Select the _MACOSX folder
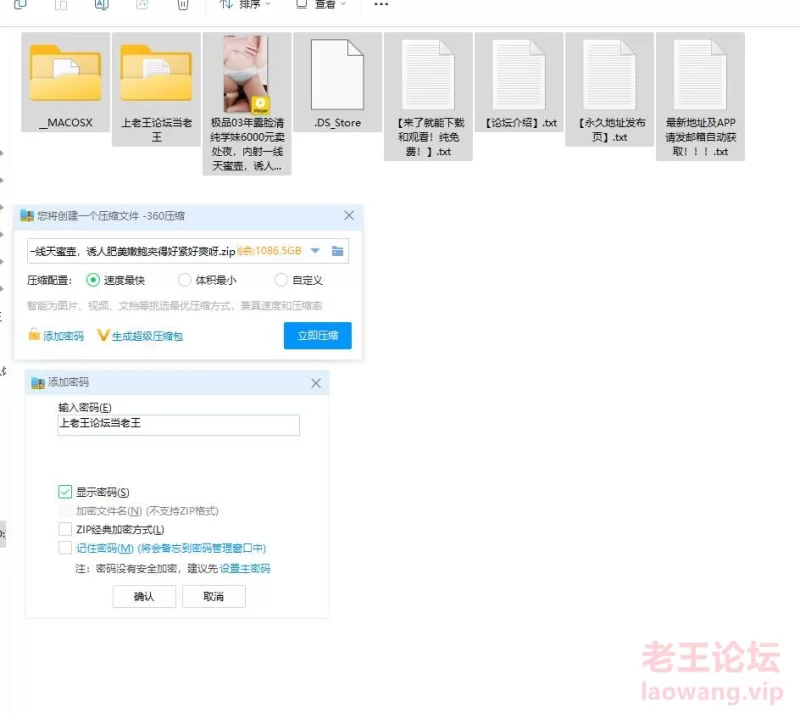This screenshot has width=800, height=713. point(66,82)
